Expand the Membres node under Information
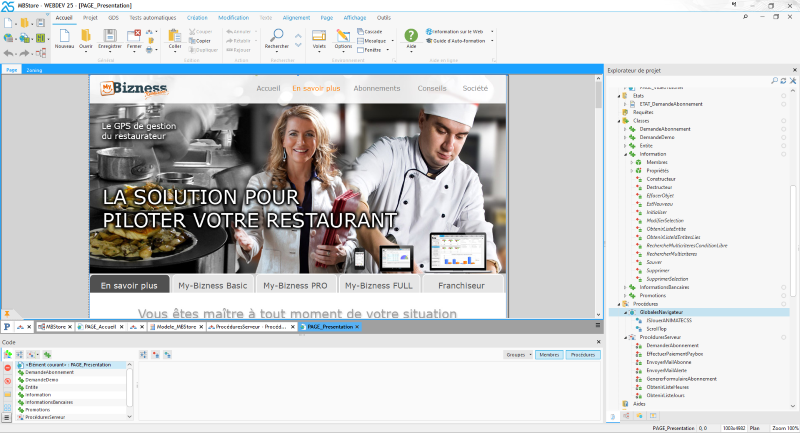The width and height of the screenshot is (800, 433). click(x=632, y=162)
